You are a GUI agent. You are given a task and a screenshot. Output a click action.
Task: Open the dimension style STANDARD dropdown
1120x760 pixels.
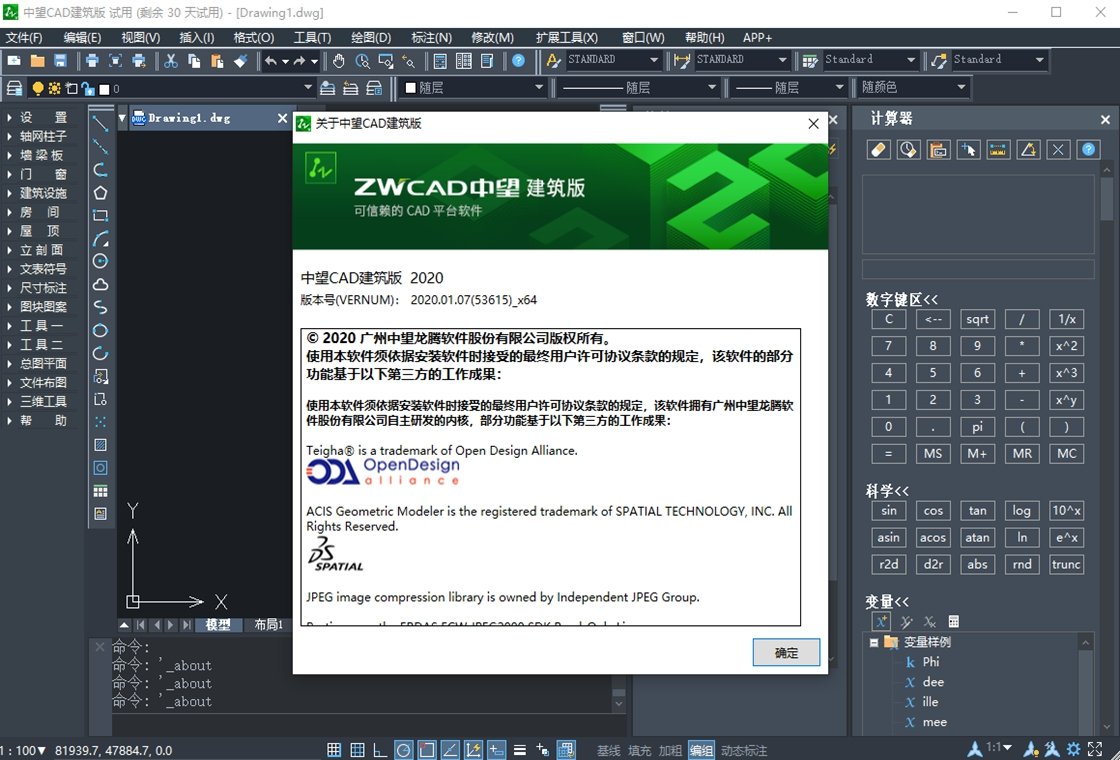point(742,60)
